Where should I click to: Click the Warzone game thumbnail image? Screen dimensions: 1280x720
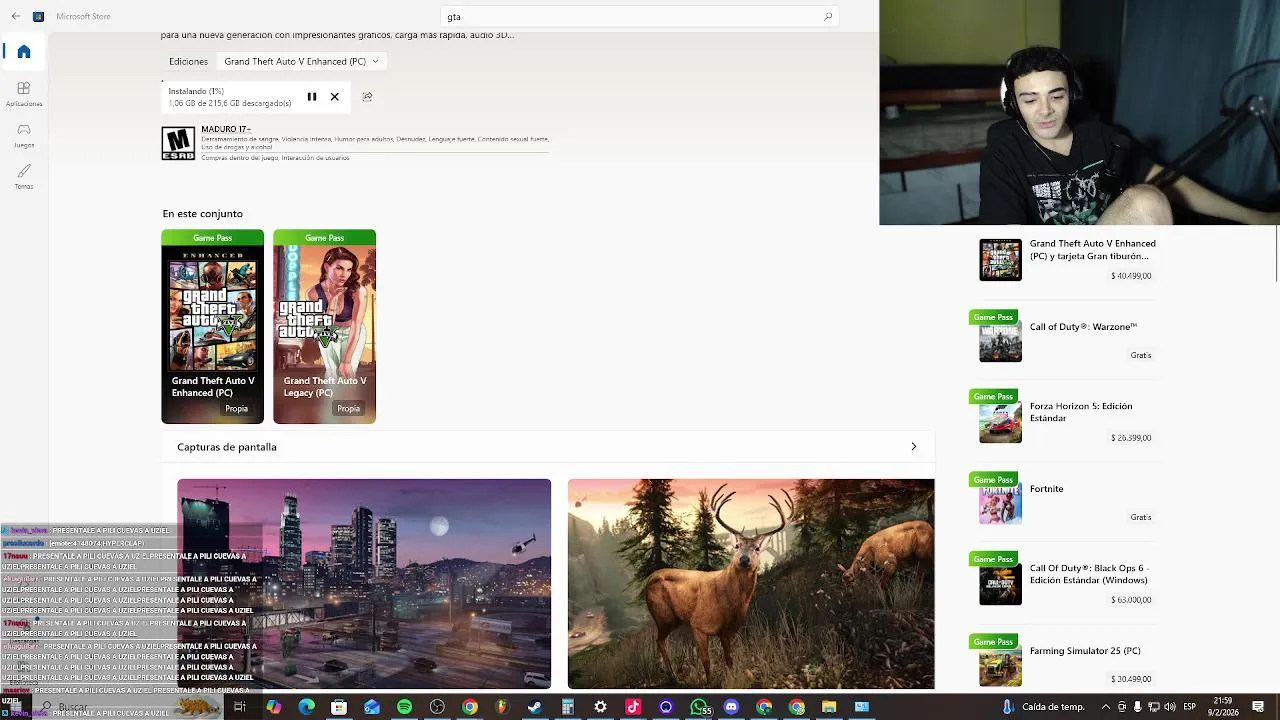tap(1000, 341)
